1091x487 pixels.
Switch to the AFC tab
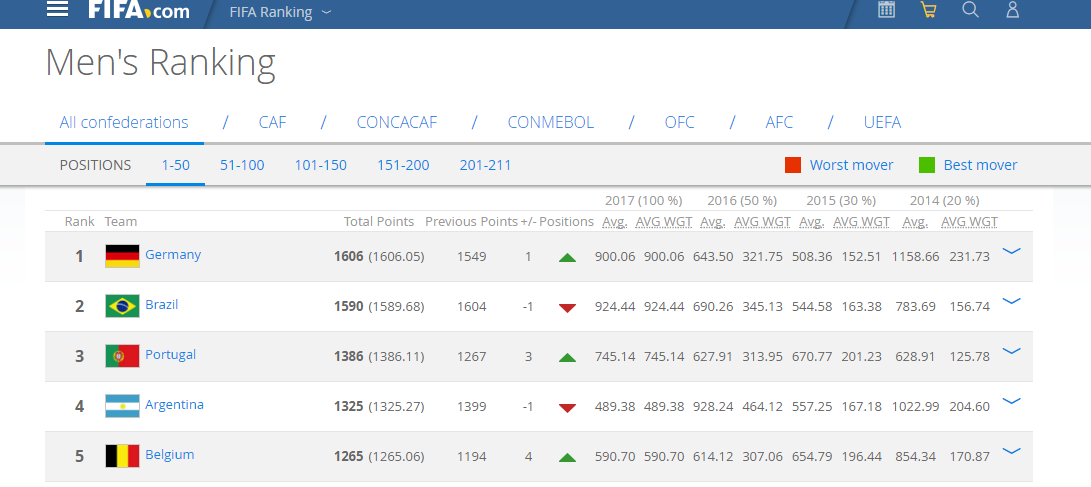(x=779, y=122)
